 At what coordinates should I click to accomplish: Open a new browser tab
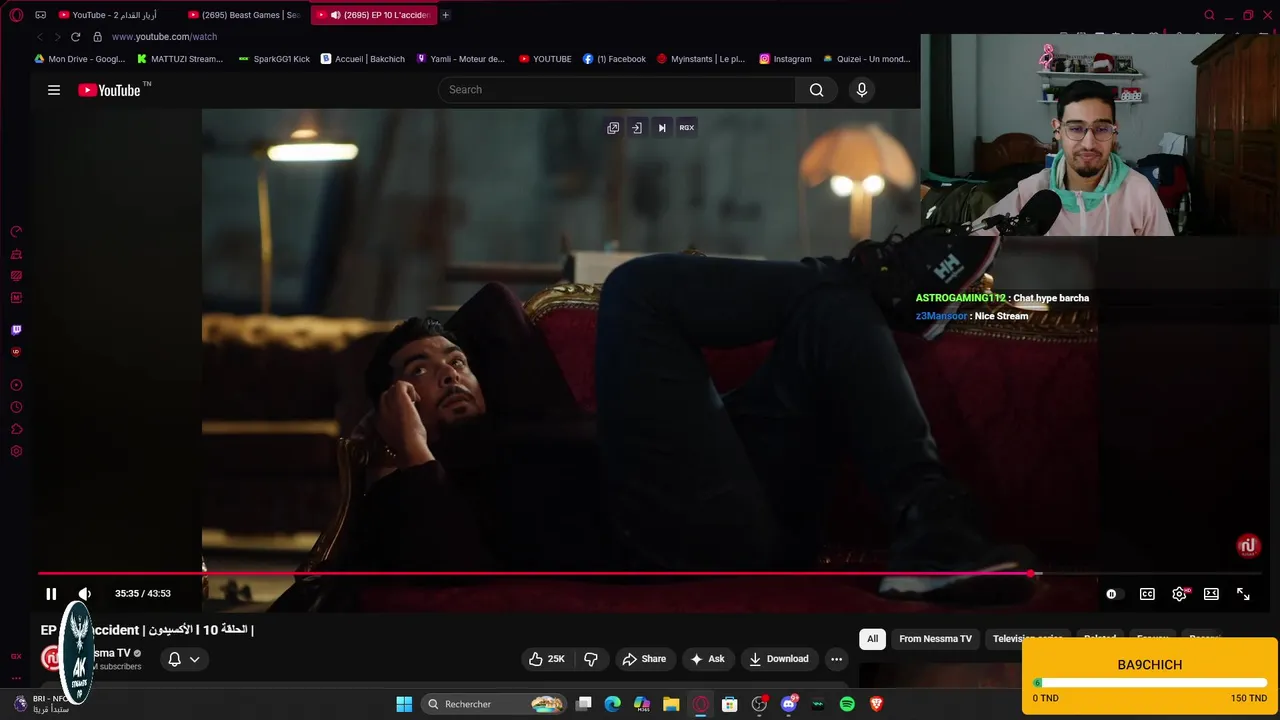pyautogui.click(x=446, y=15)
